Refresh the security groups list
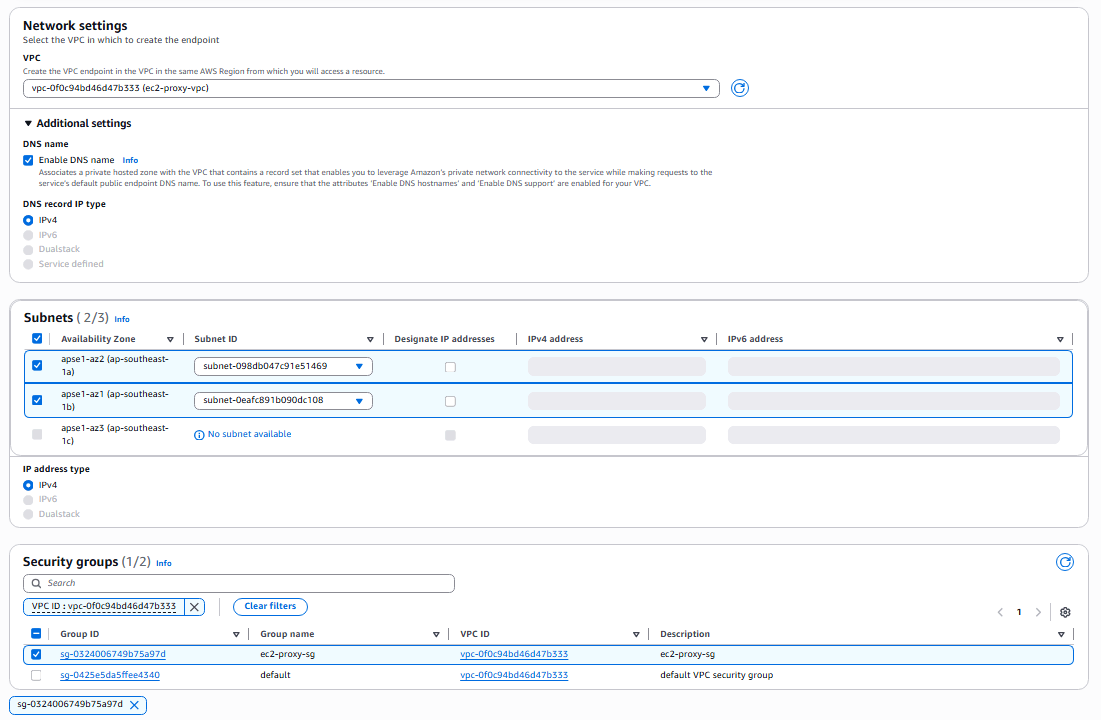Viewport: 1101px width, 720px height. [1065, 562]
